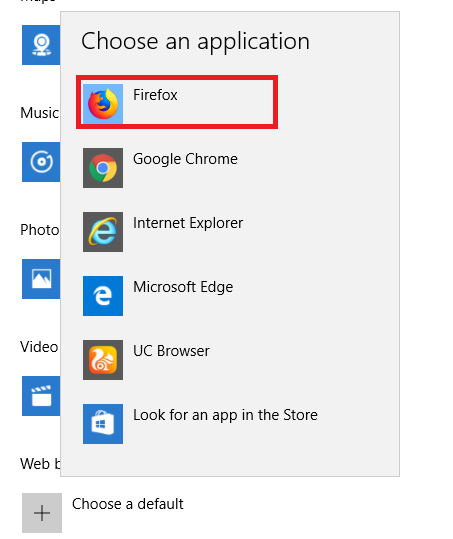Click Choose a default text
The width and height of the screenshot is (453, 539).
[x=128, y=504]
